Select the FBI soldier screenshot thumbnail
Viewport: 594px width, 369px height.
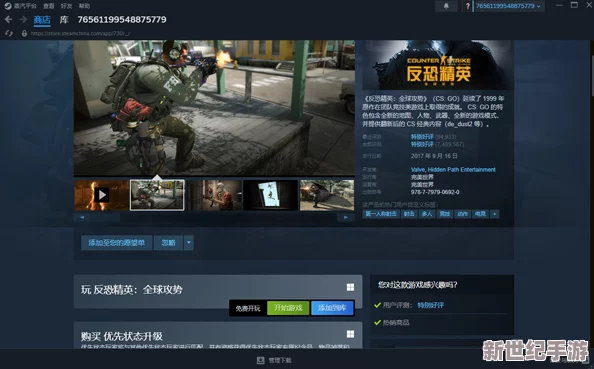tap(157, 195)
